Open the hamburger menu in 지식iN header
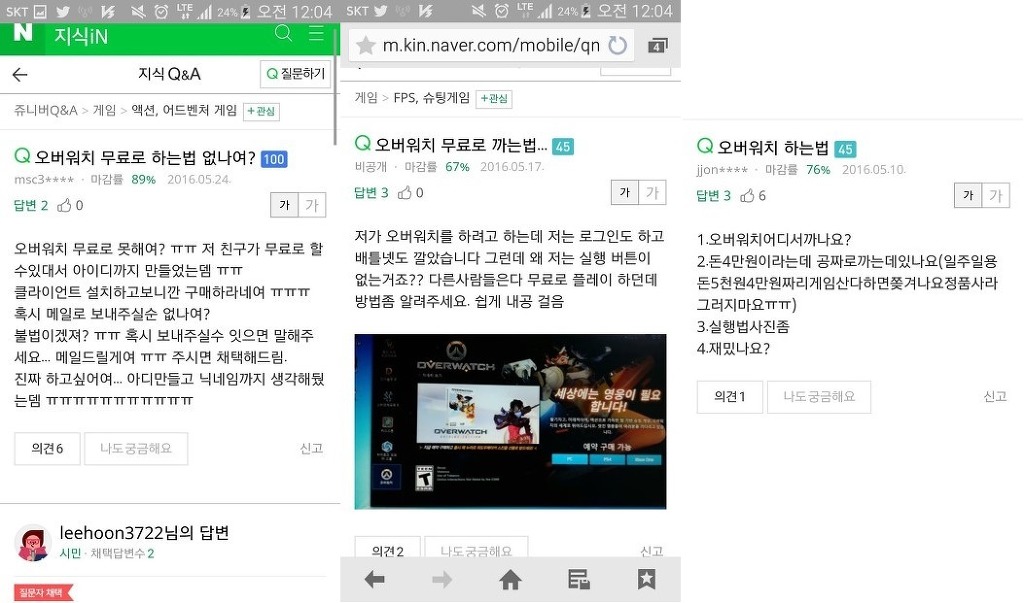Image resolution: width=1024 pixels, height=603 pixels. pos(316,33)
